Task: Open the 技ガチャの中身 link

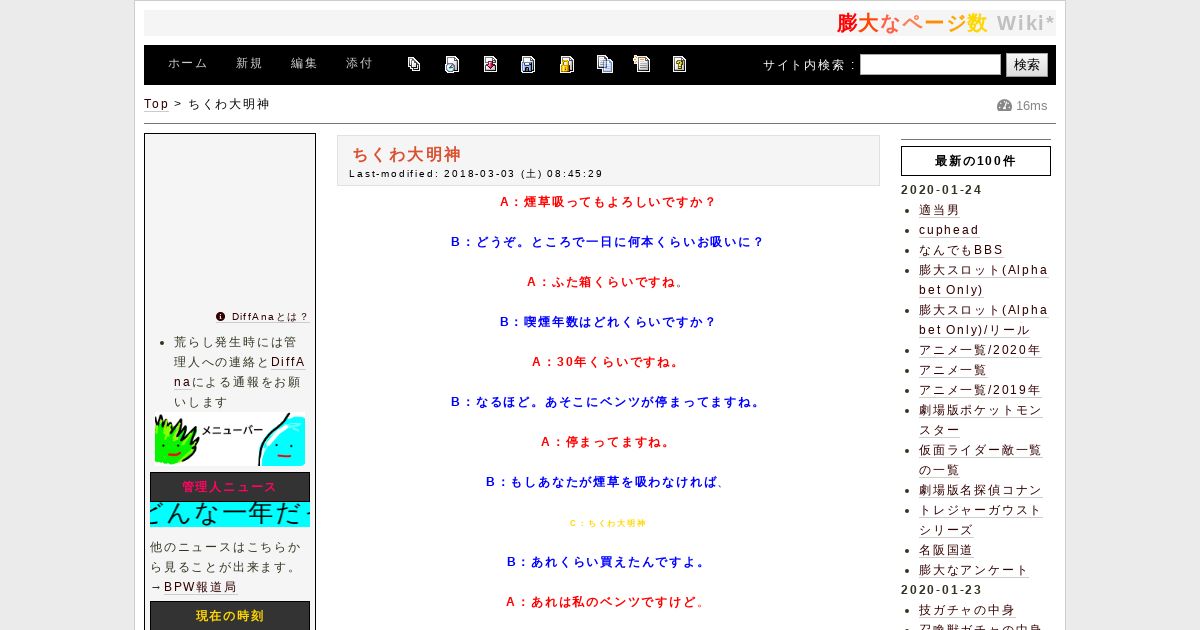Action: coord(967,610)
